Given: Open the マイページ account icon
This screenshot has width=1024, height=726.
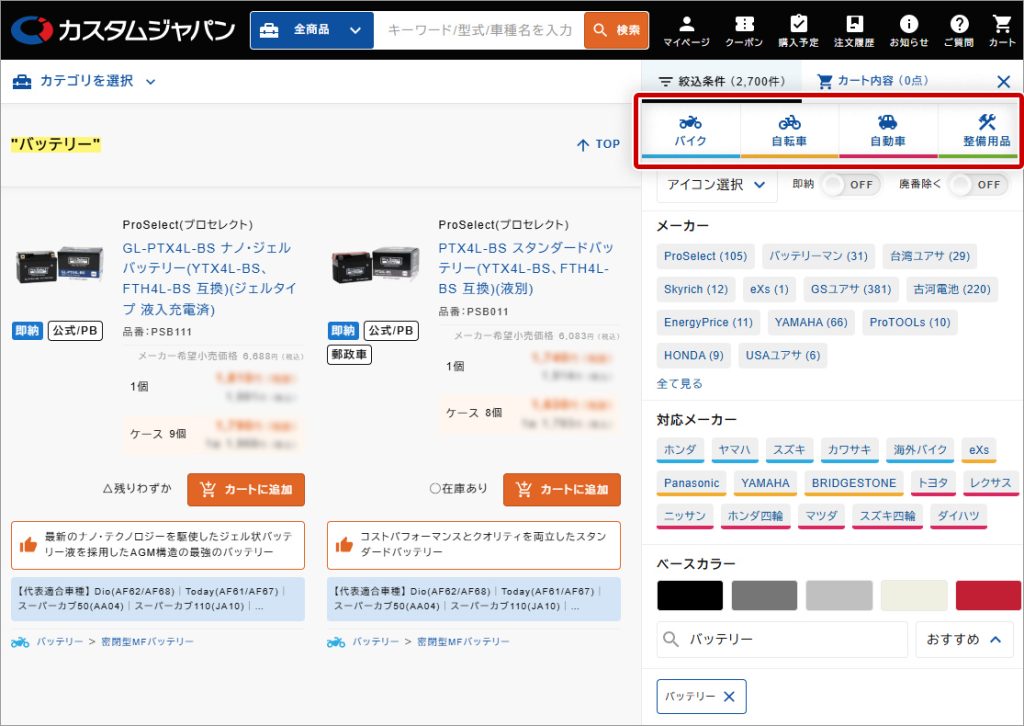Looking at the screenshot, I should point(686,31).
